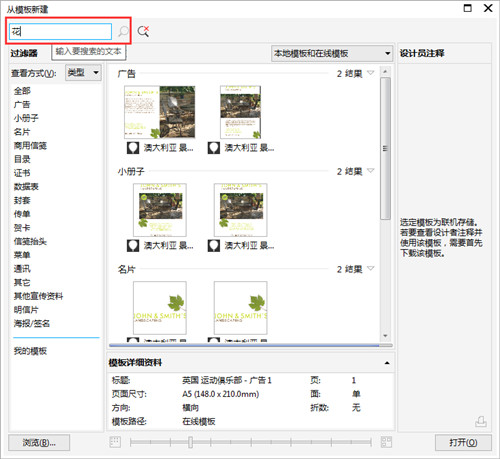This screenshot has width=500, height=459.
Task: Click the 浏览(B)... button
Action: 39,443
